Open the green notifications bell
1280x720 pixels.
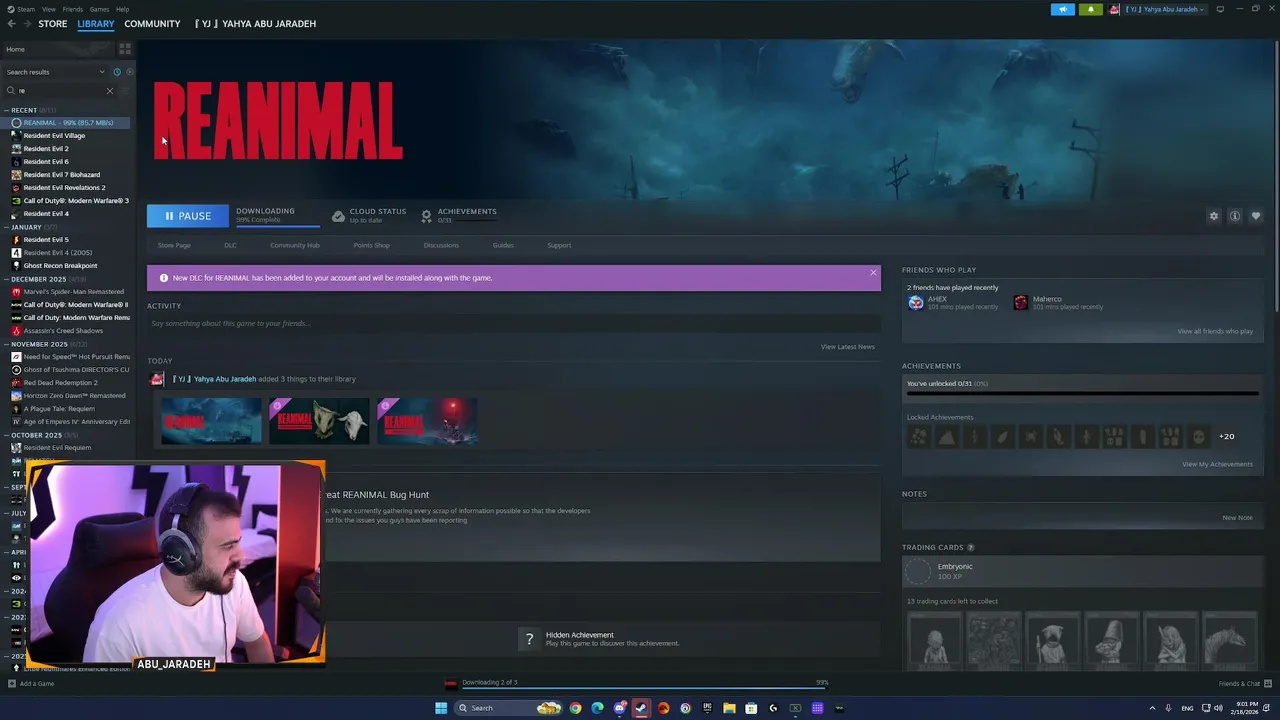coord(1090,9)
